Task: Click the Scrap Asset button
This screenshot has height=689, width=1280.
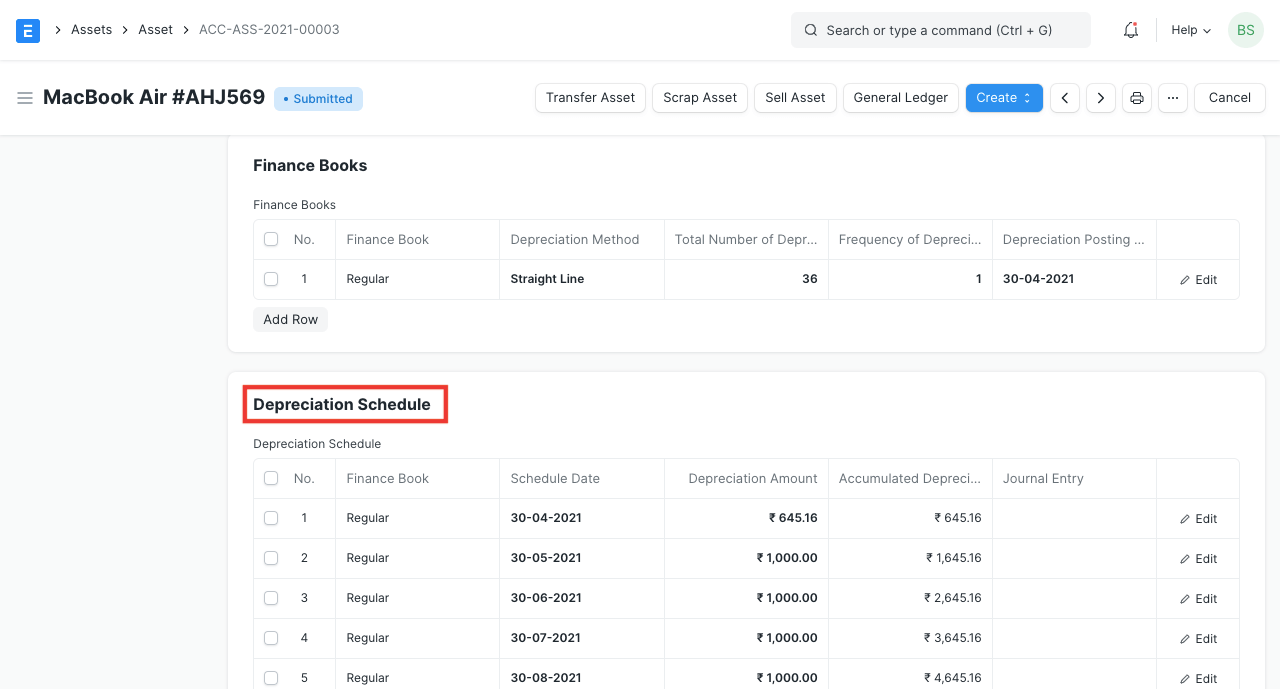Action: click(700, 98)
